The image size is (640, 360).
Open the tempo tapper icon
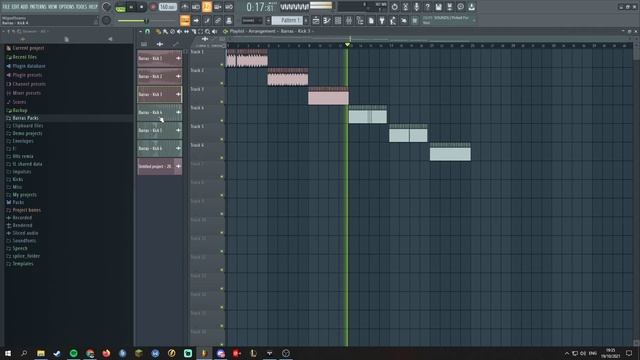pos(393,20)
